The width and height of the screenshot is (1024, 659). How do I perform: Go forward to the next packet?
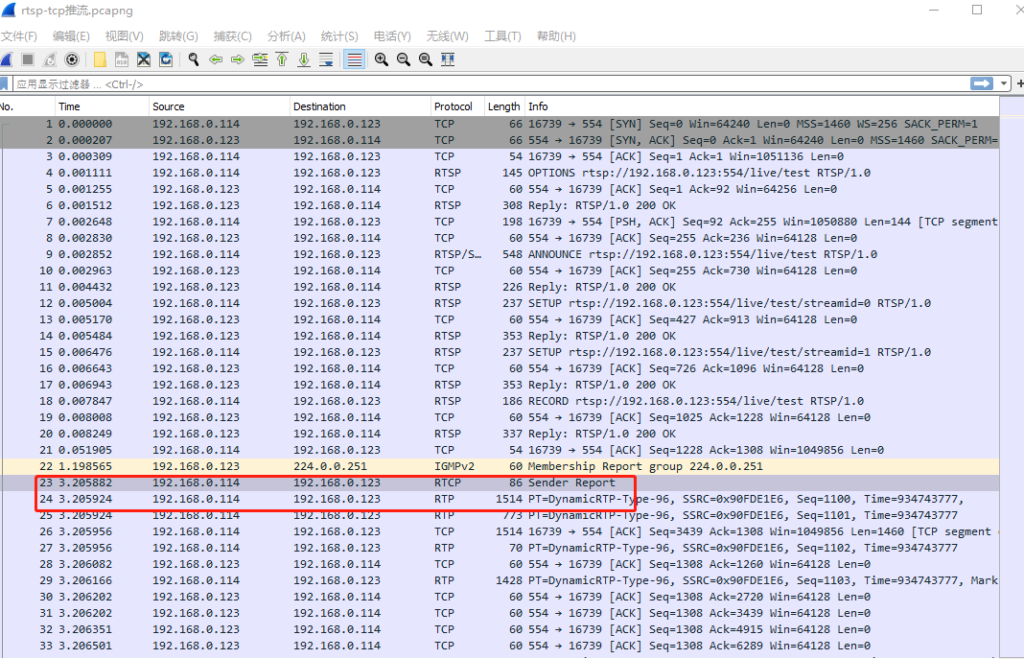238,60
